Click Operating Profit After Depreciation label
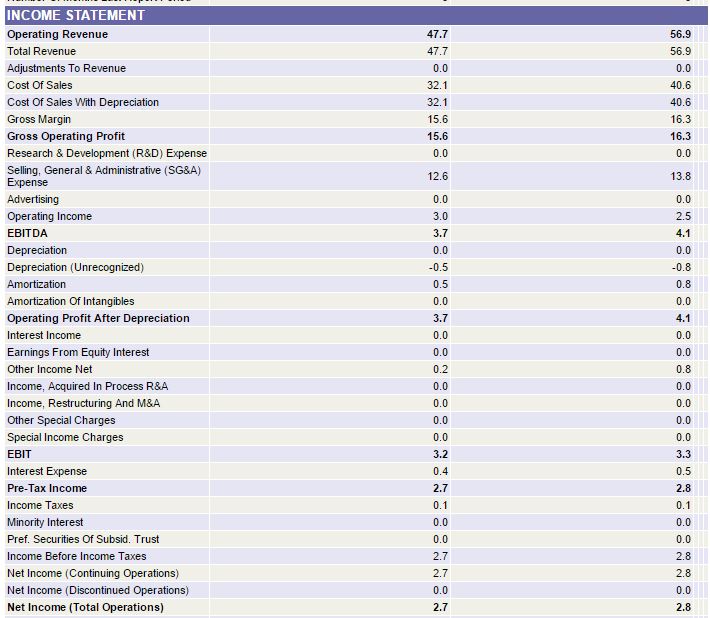This screenshot has height=618, width=710. (98, 318)
